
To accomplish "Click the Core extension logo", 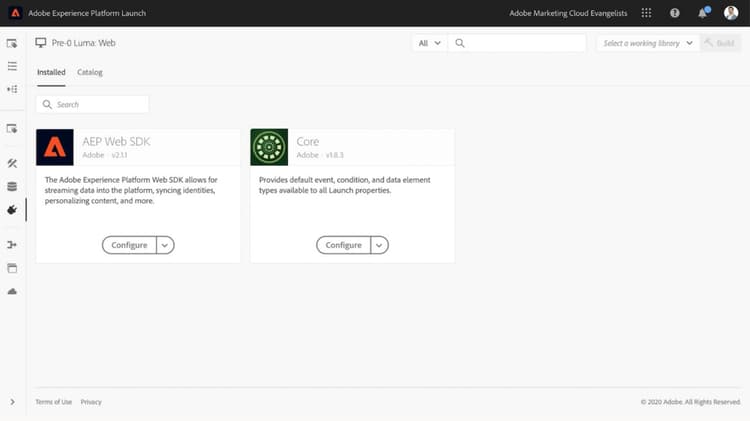I will pos(269,147).
